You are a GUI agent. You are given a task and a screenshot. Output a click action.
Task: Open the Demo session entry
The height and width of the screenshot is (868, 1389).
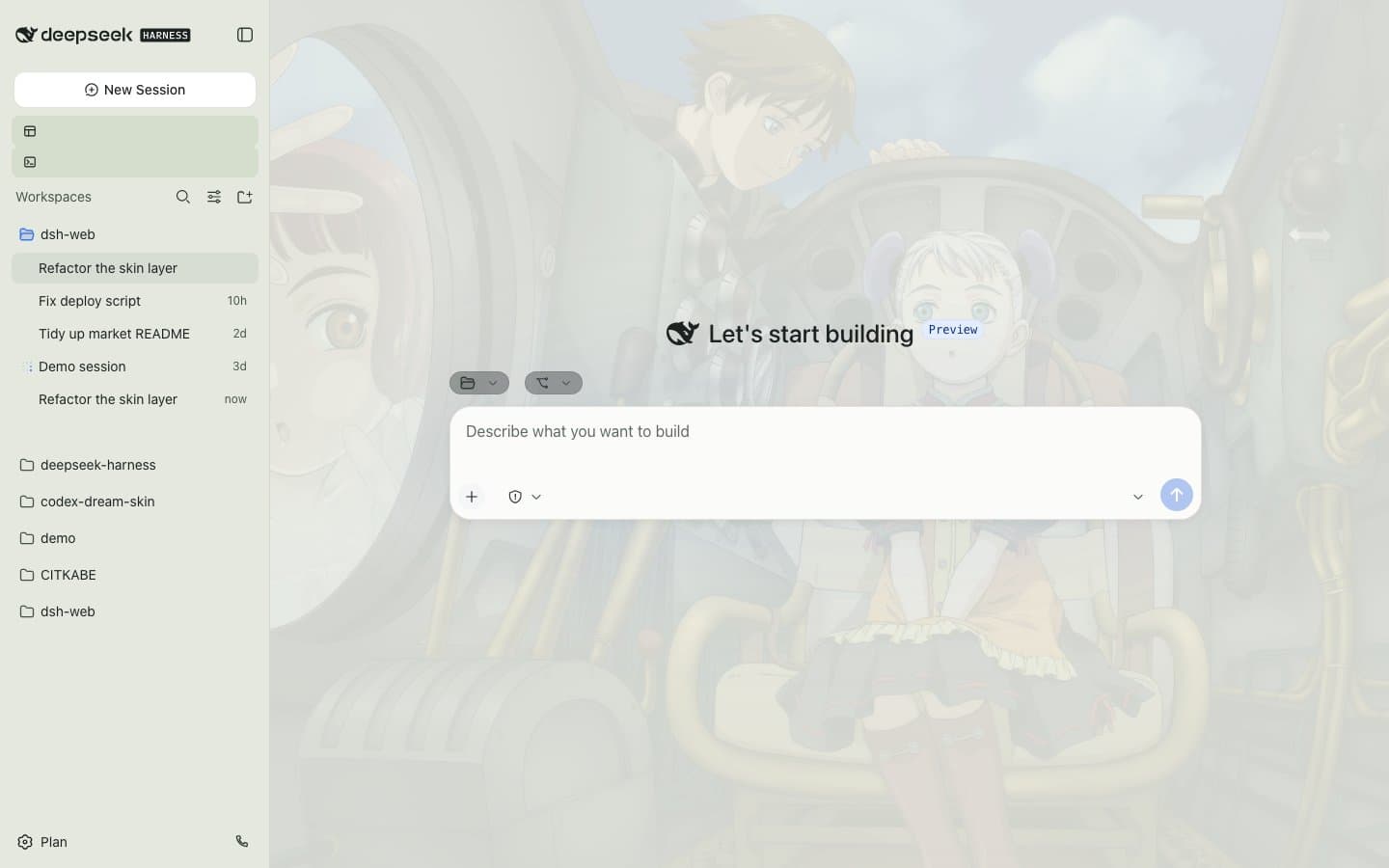coord(135,366)
